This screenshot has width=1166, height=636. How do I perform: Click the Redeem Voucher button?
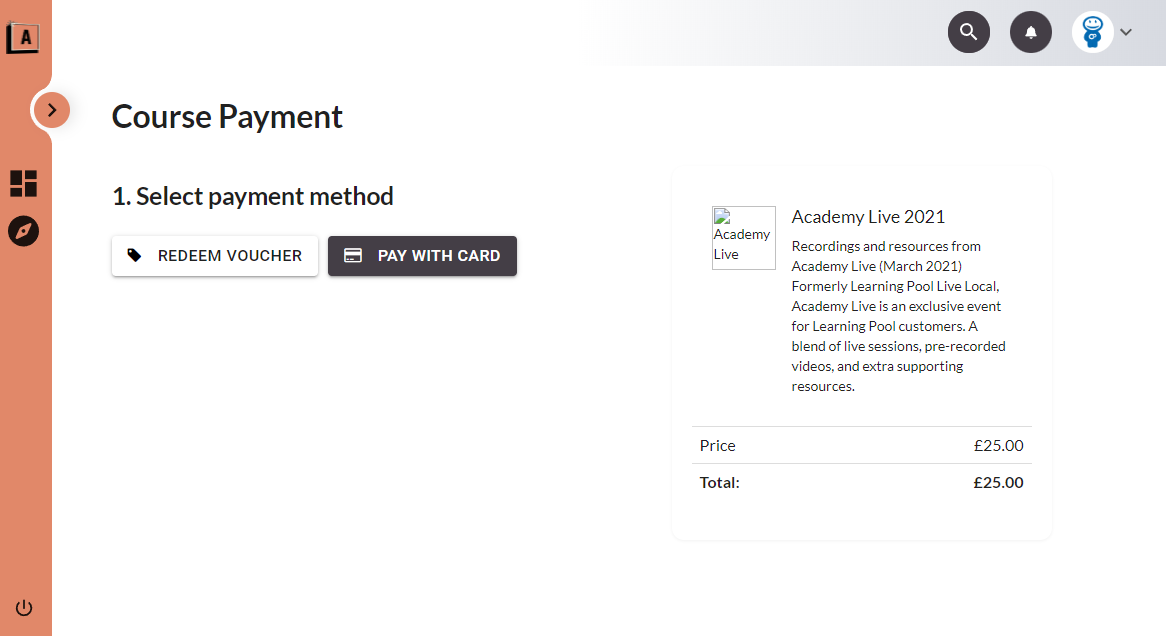tap(215, 256)
